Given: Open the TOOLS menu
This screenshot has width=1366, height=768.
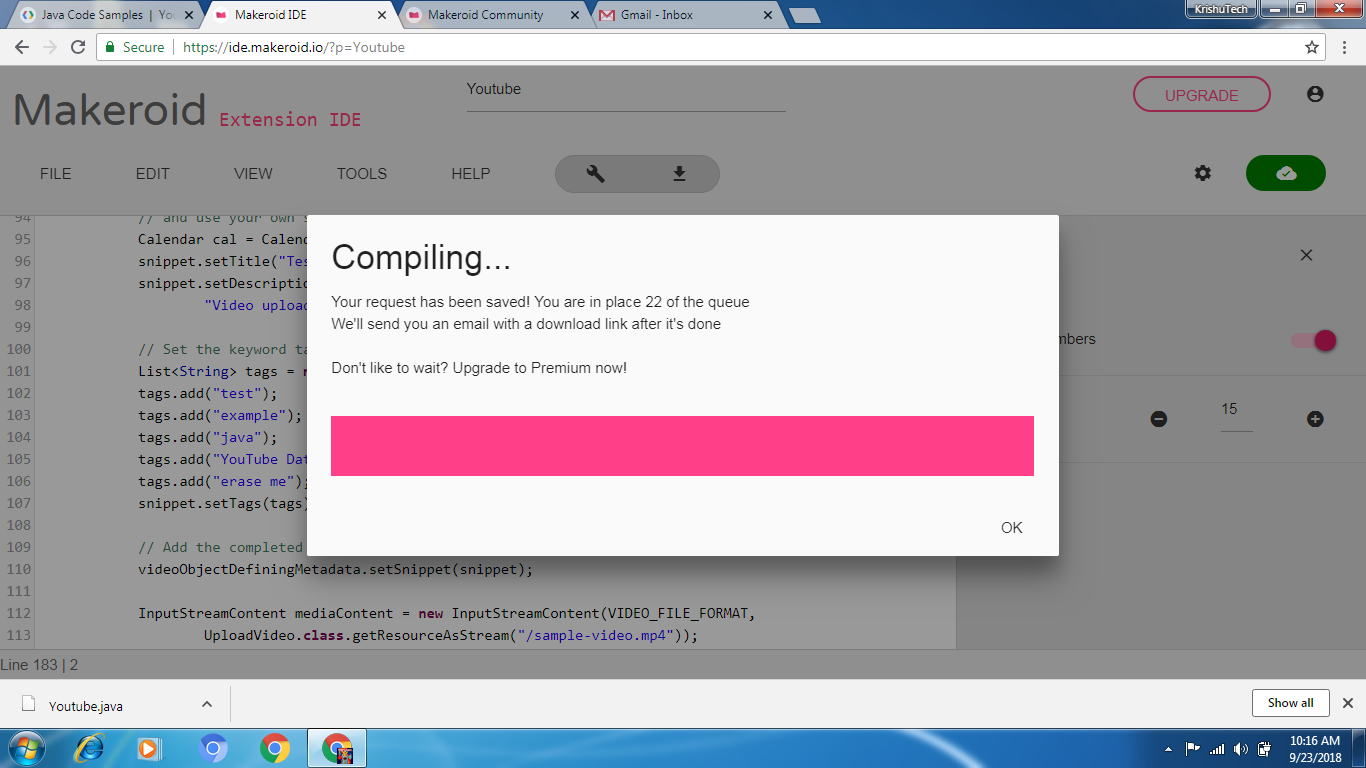Looking at the screenshot, I should tap(362, 174).
